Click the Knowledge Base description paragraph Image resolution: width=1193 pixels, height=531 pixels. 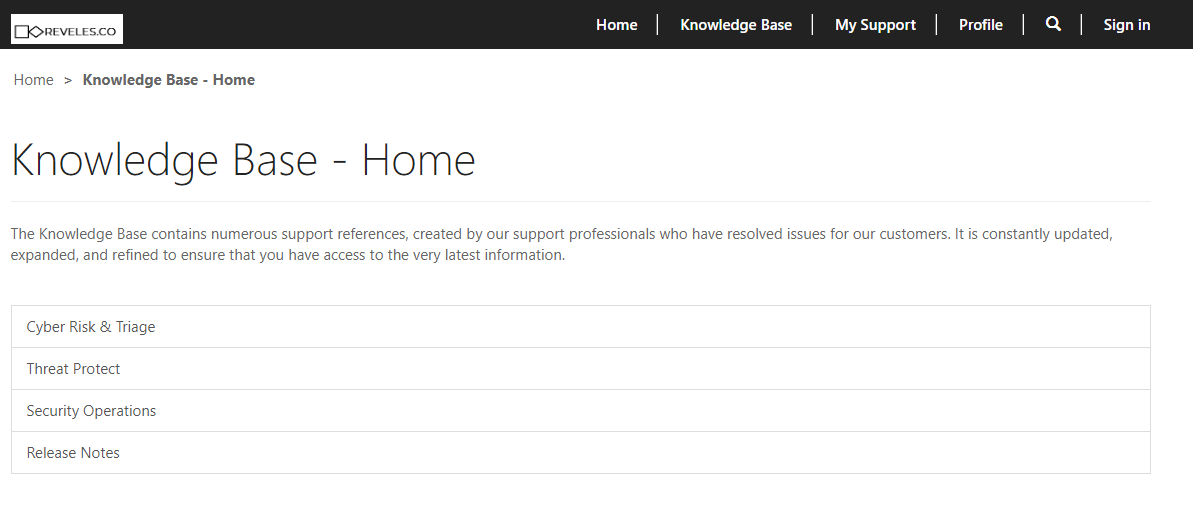point(560,244)
